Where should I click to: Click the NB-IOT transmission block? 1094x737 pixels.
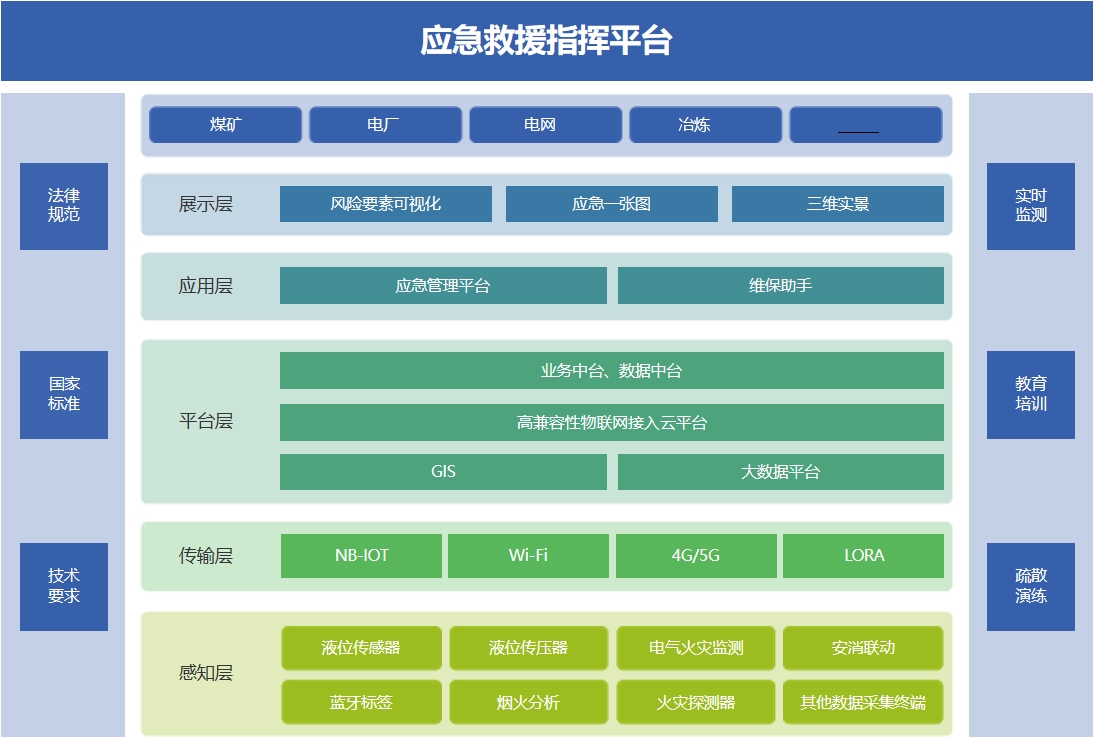coord(361,556)
